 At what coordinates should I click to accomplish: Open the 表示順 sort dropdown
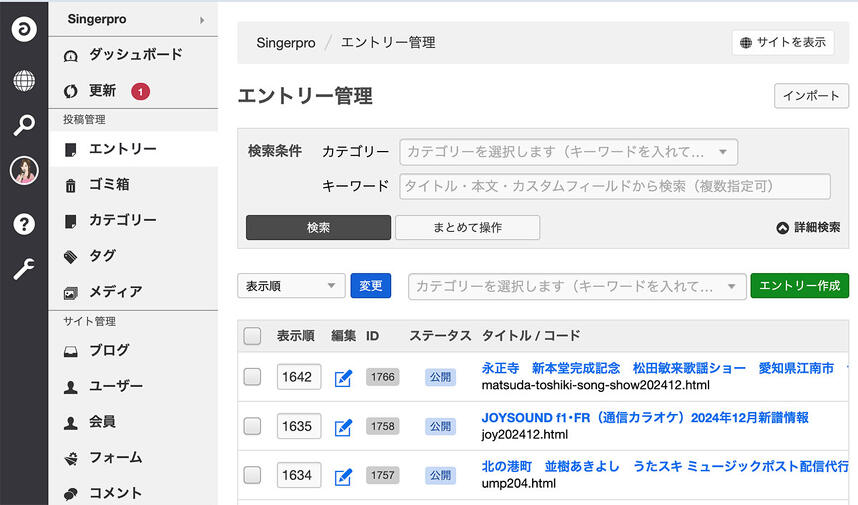tap(291, 286)
